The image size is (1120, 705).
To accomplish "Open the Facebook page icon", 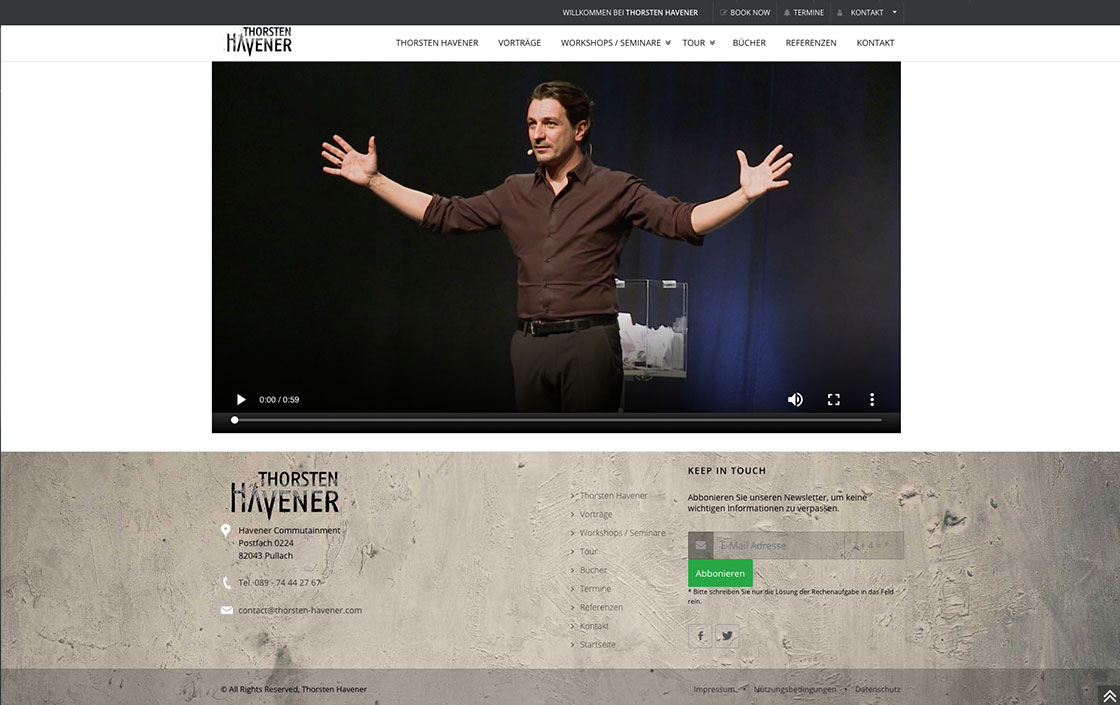I will pos(700,636).
